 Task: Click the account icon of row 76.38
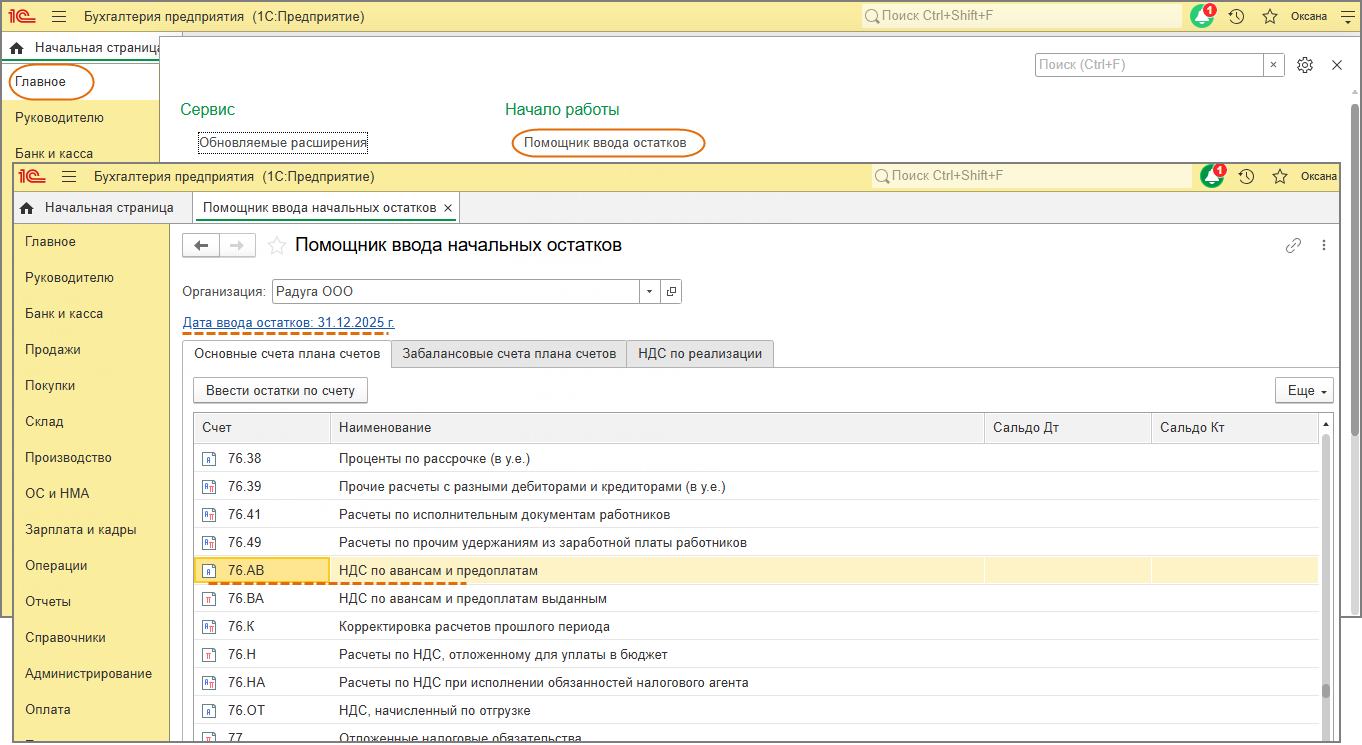[209, 459]
